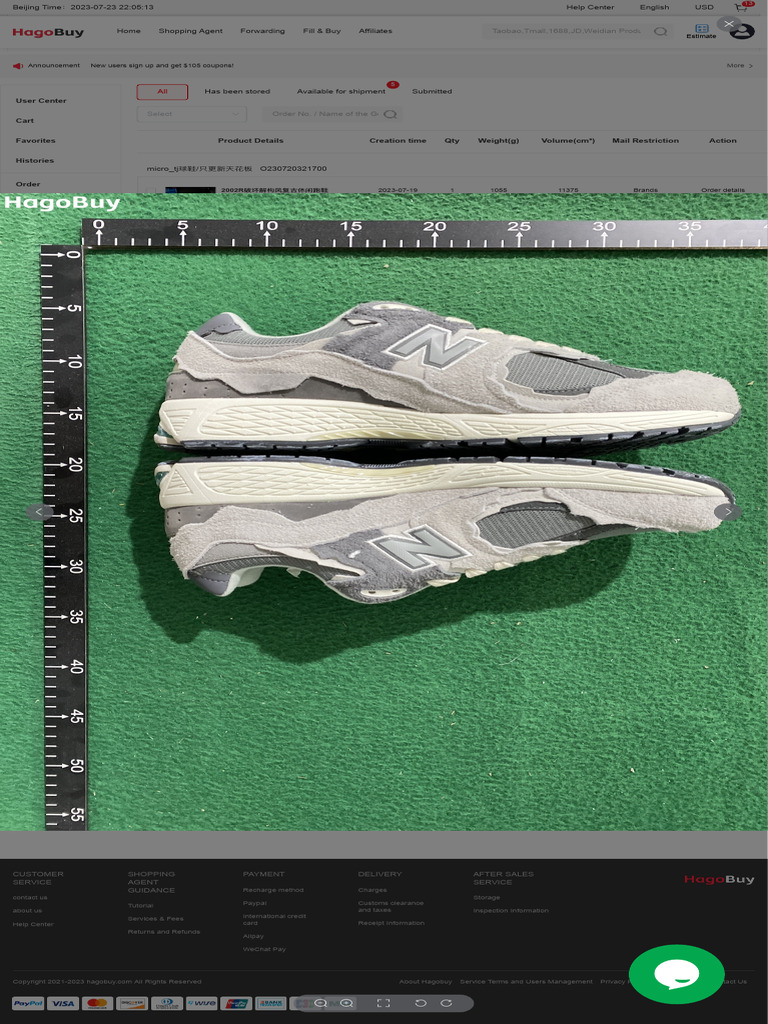Open the Order details link
768x1024 pixels.
[722, 189]
